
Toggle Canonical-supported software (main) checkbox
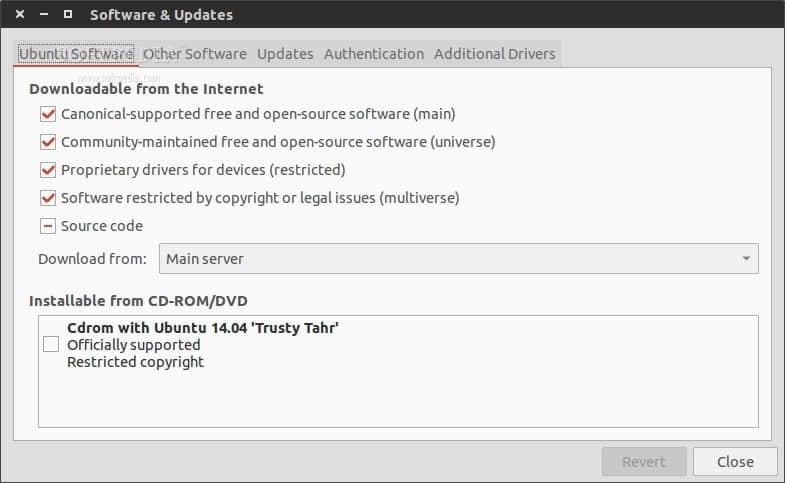(x=48, y=114)
